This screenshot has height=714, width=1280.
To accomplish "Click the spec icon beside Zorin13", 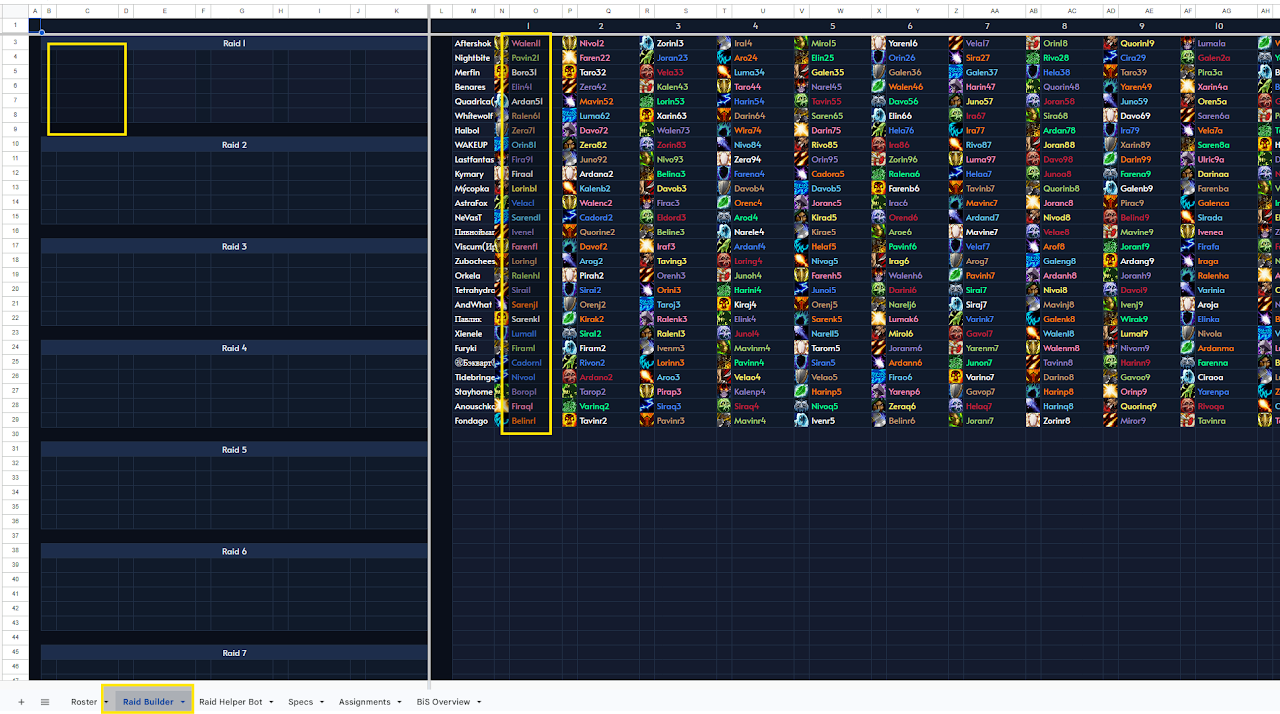I will click(x=647, y=43).
